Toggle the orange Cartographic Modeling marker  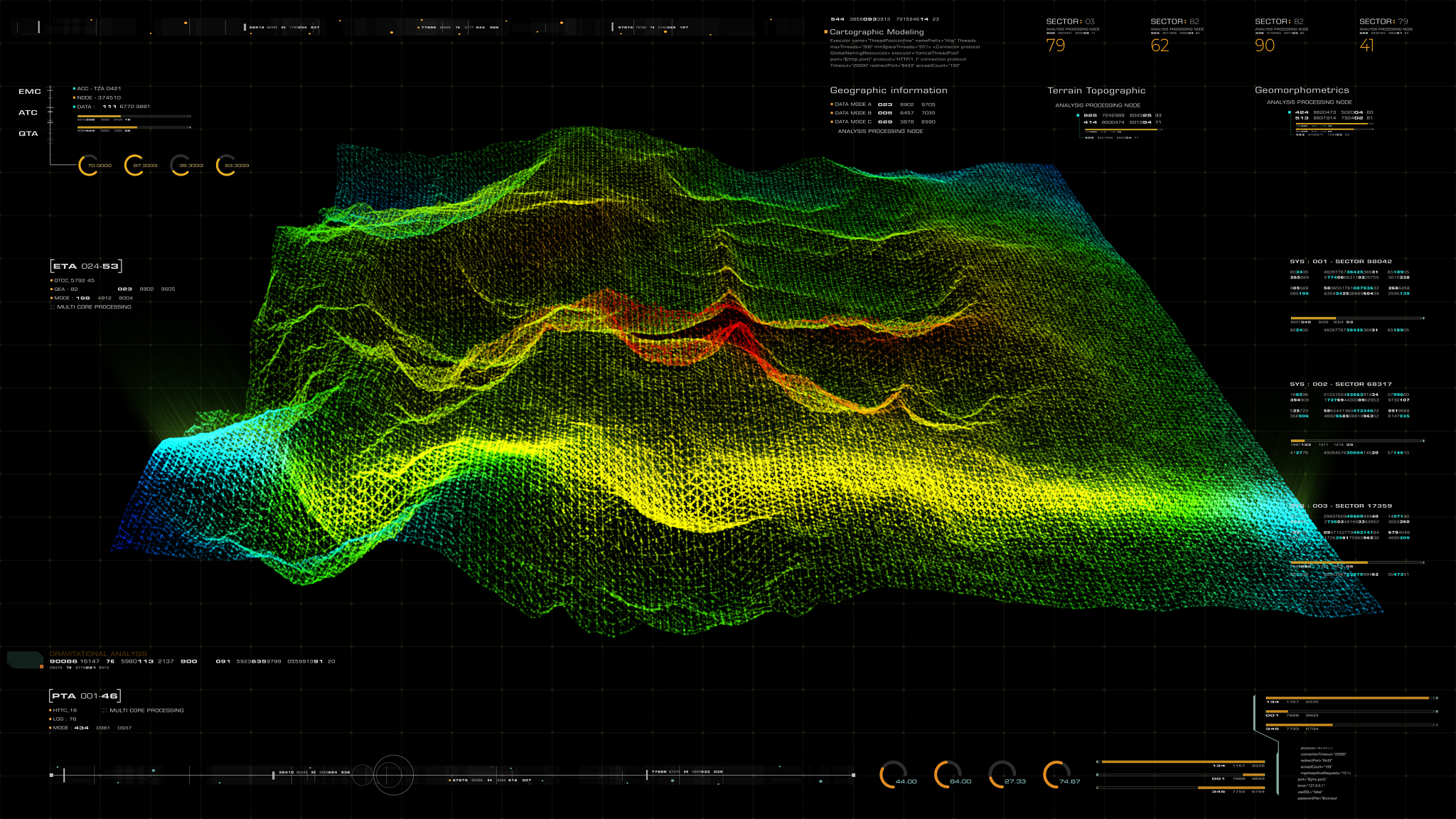point(826,32)
